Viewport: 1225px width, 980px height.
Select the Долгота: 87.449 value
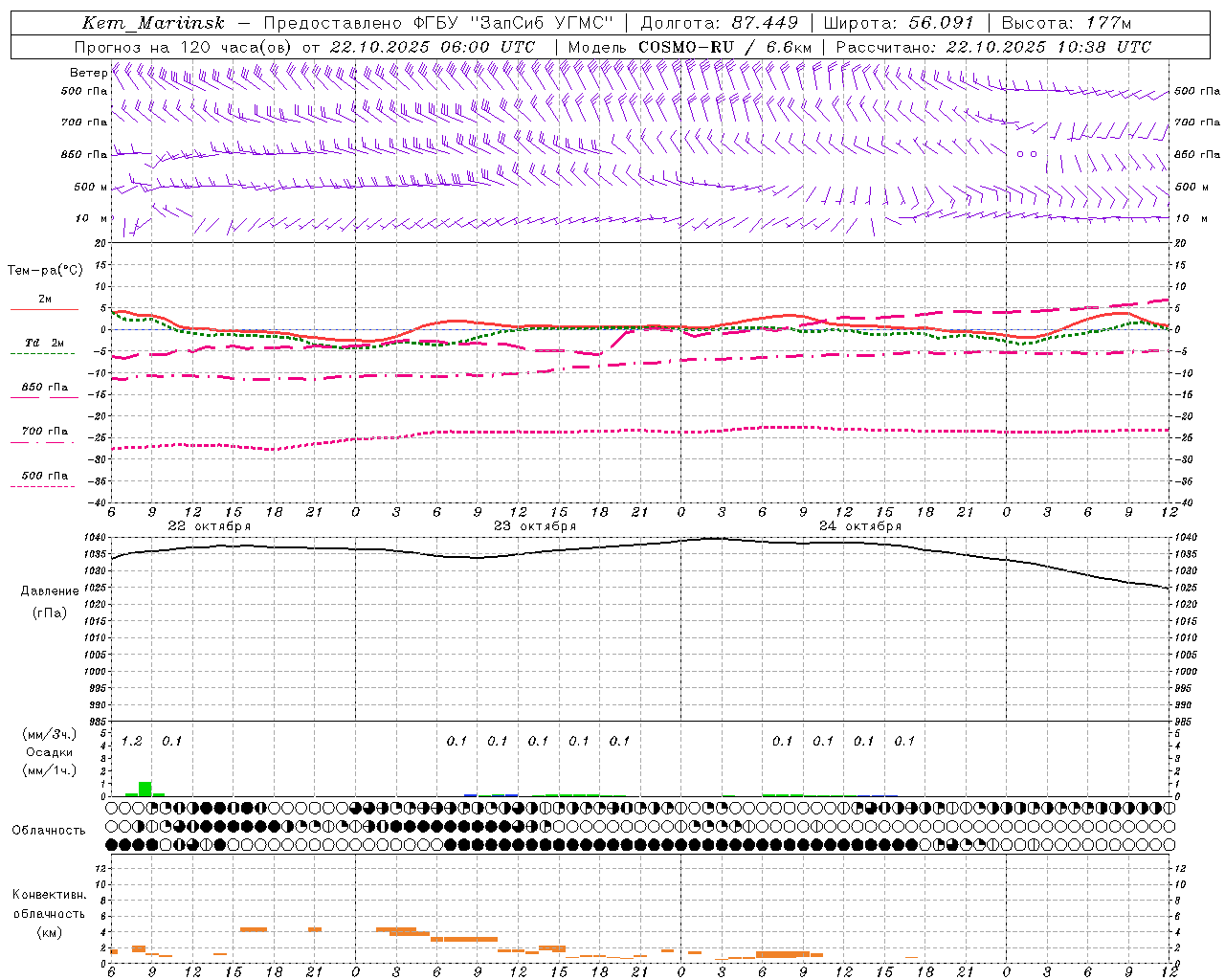(719, 23)
